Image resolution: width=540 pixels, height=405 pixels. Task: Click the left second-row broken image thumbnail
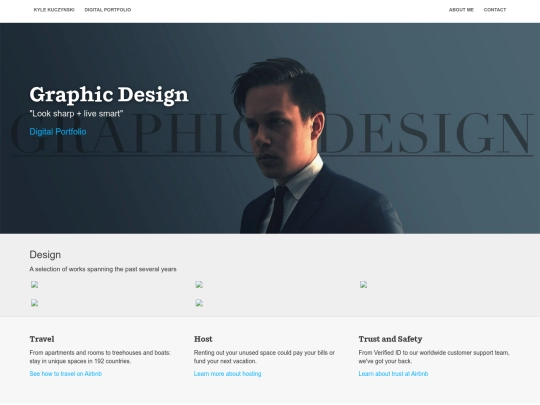(34, 303)
